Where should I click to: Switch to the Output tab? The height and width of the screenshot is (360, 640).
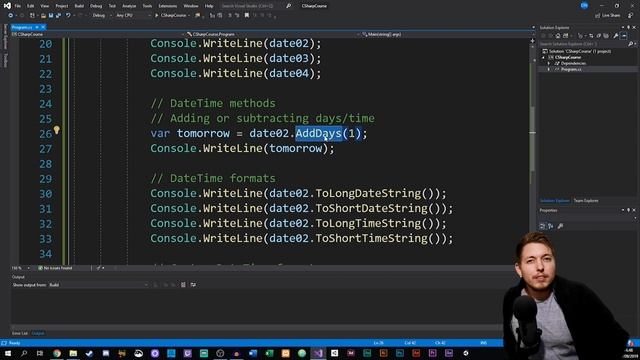coord(38,333)
